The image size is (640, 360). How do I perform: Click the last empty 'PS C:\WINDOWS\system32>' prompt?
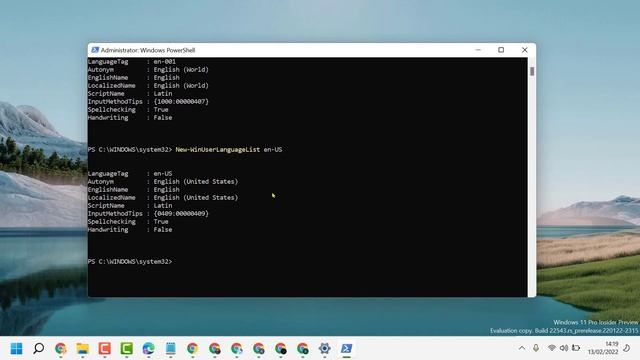(130, 261)
